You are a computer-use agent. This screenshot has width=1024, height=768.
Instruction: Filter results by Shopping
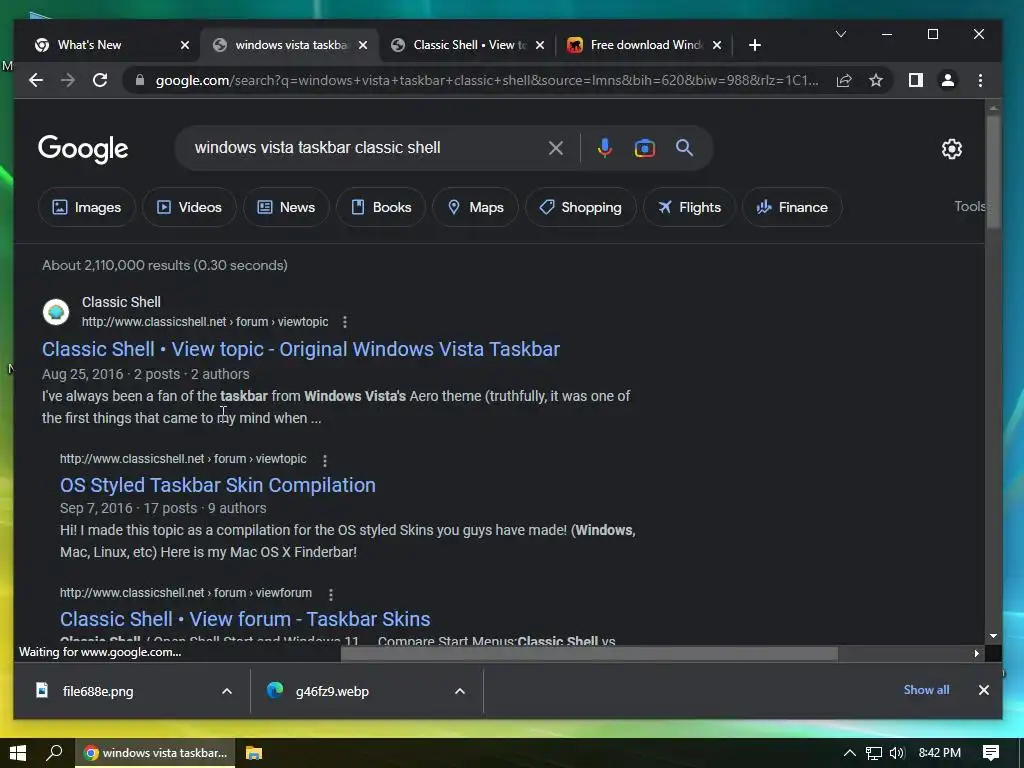pos(581,207)
